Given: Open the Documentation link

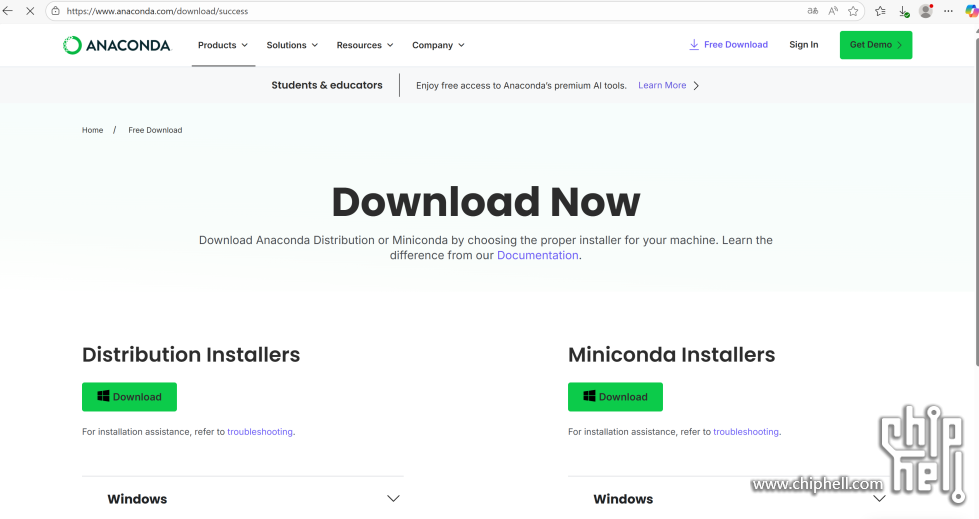Looking at the screenshot, I should tap(538, 255).
